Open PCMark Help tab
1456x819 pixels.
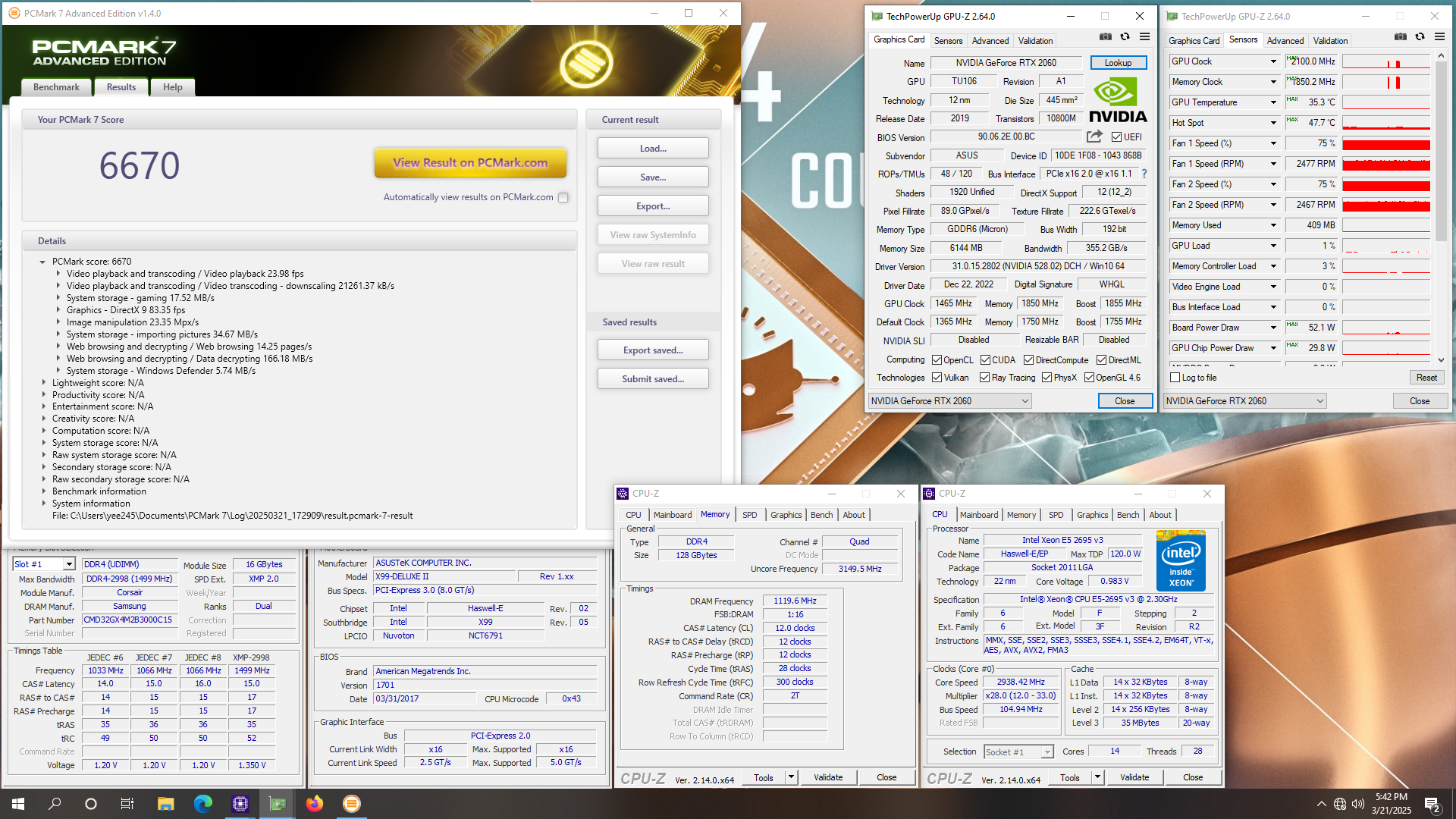coord(172,87)
